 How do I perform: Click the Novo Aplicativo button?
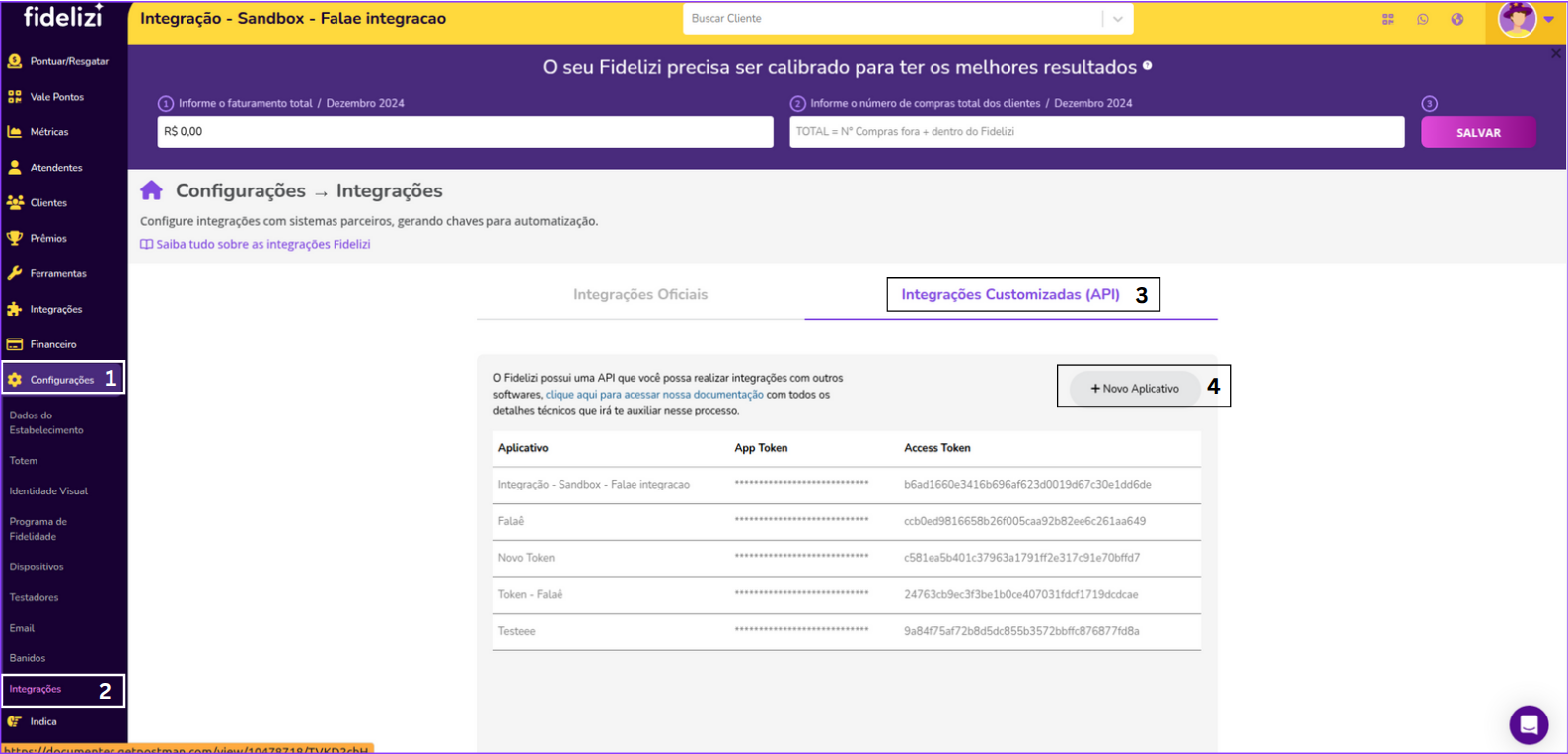coord(1134,389)
